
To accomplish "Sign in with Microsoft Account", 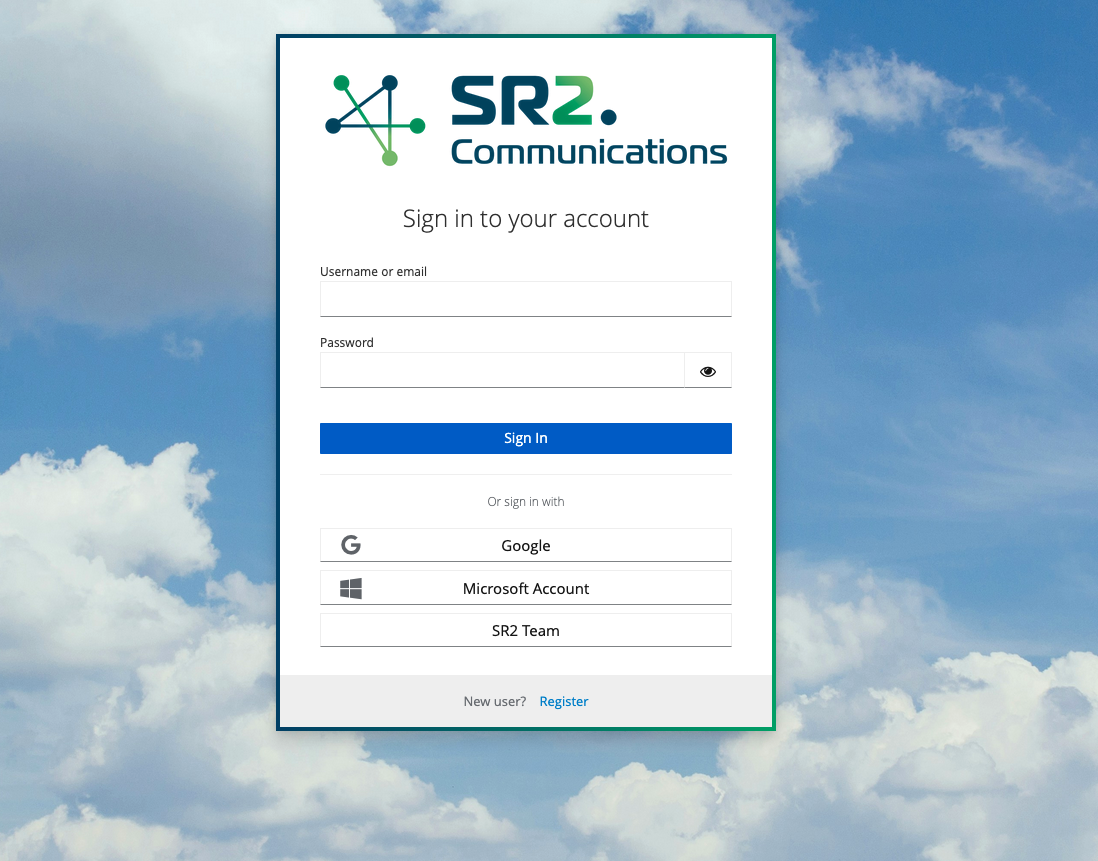I will tap(526, 588).
